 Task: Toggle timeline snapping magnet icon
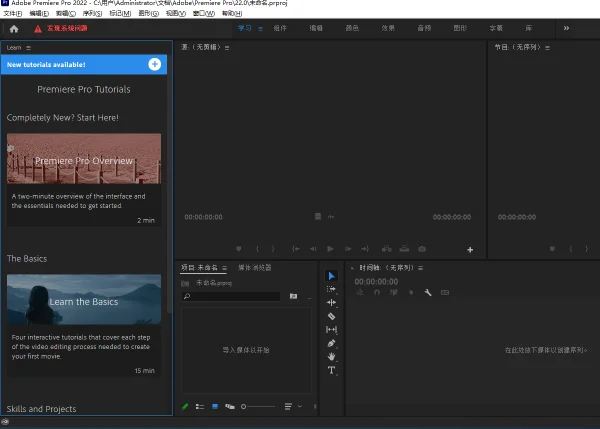coord(377,293)
